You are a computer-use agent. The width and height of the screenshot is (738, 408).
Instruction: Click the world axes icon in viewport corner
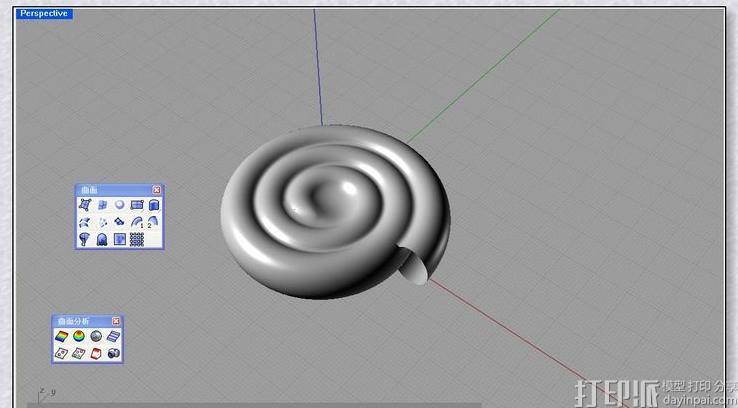46,395
